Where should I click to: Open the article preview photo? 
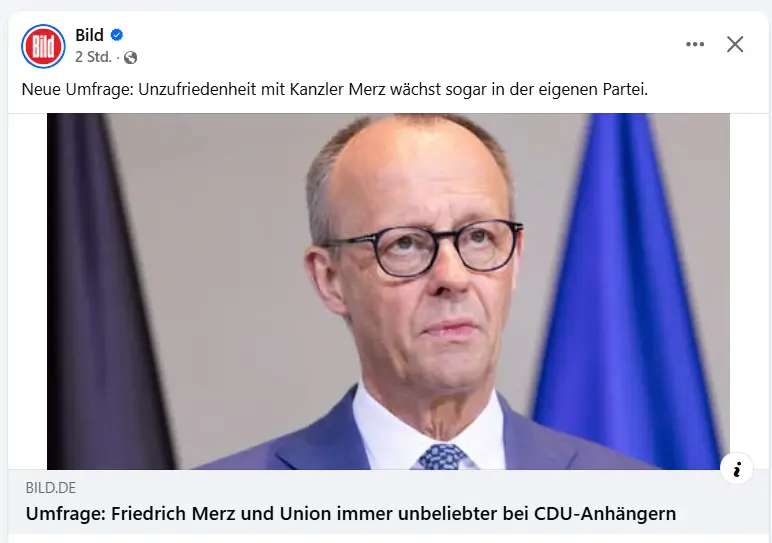[x=388, y=290]
